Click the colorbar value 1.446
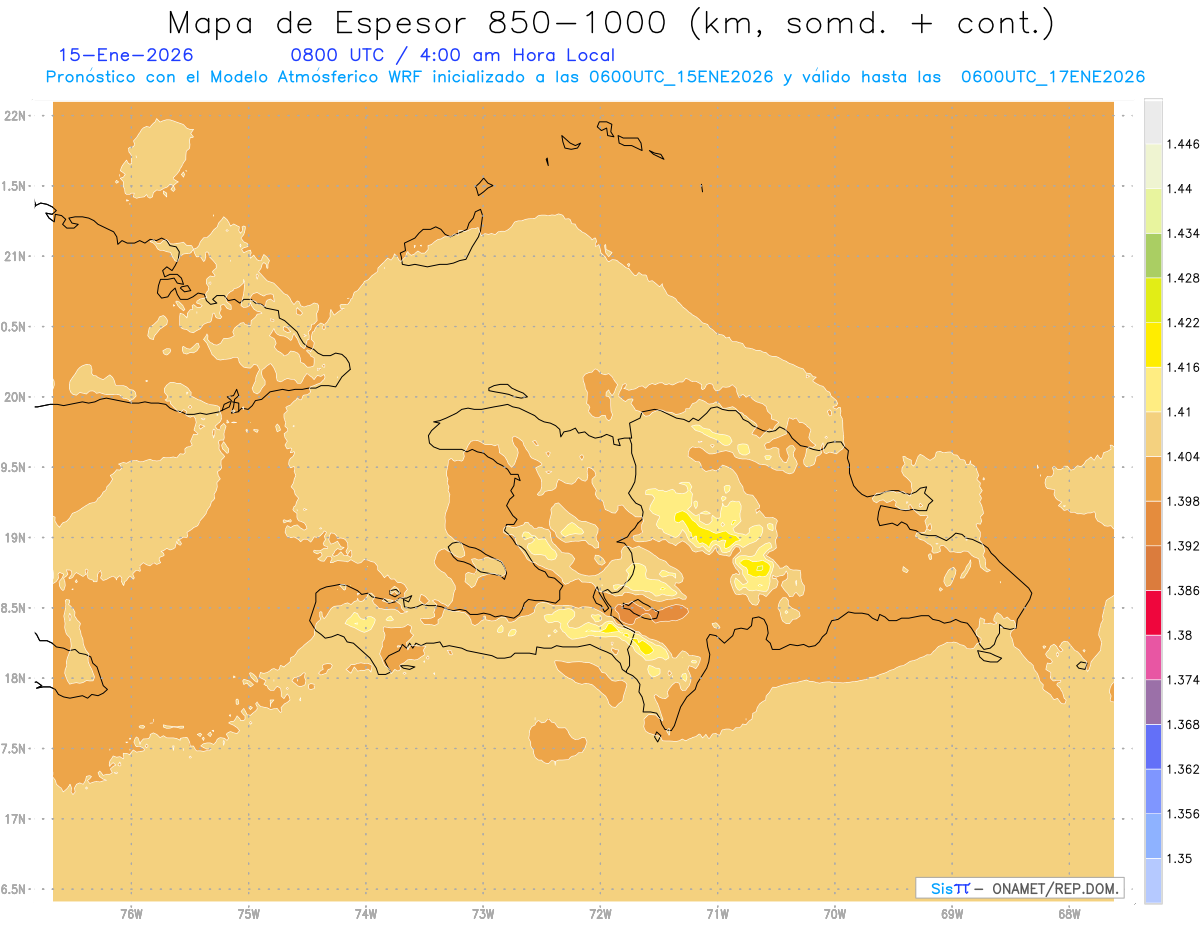This screenshot has height=927, width=1200. (1183, 144)
